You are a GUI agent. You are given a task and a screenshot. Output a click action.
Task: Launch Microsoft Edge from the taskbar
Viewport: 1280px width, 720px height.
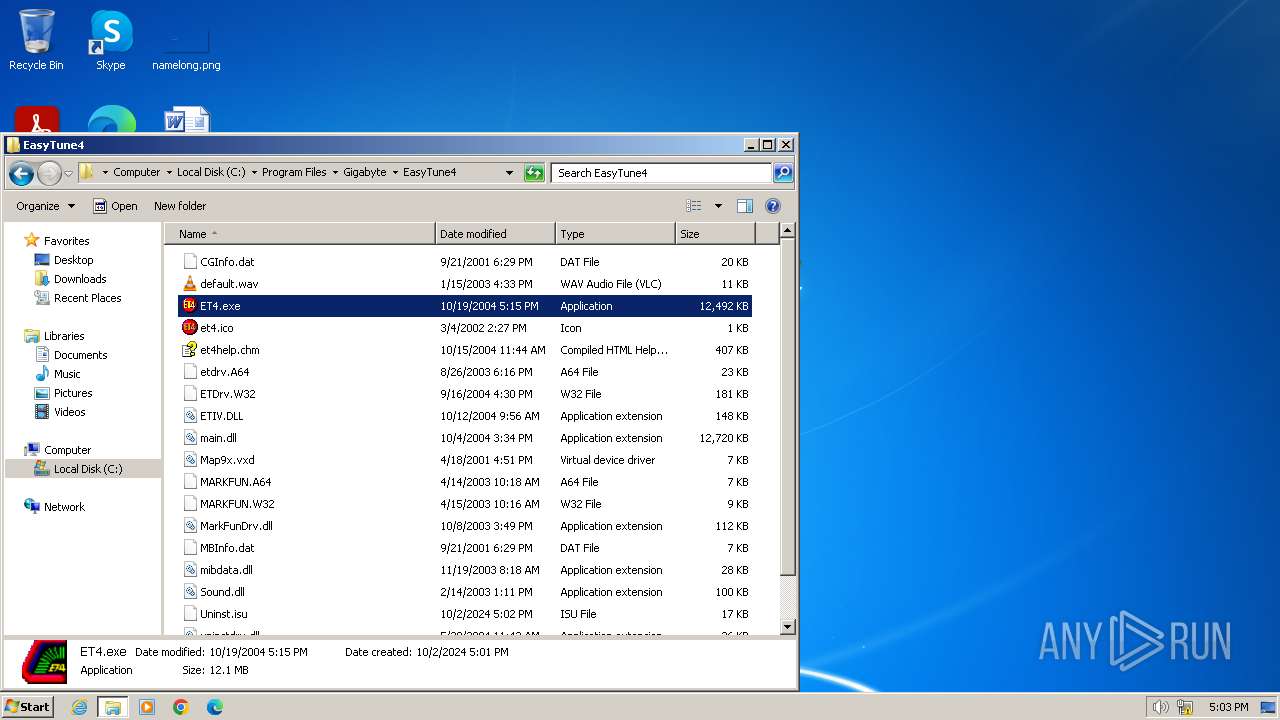point(214,707)
